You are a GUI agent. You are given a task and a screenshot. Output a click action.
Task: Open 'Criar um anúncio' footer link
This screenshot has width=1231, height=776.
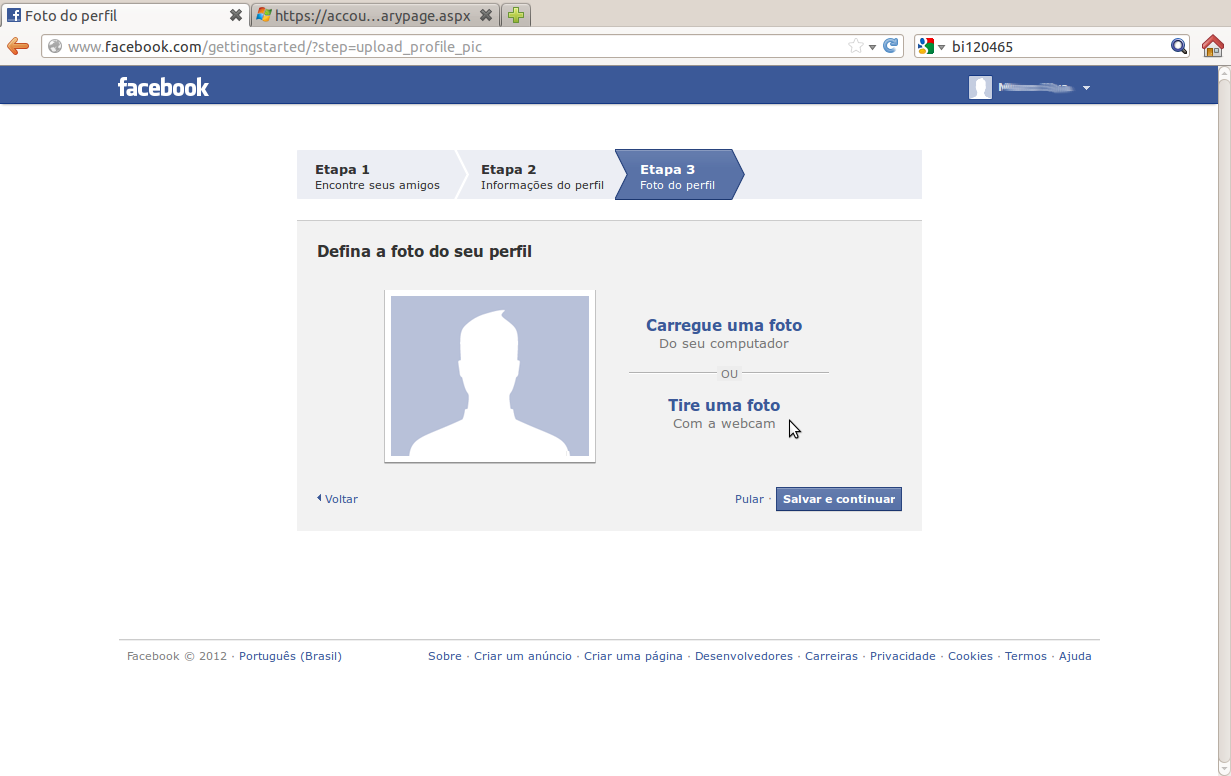[523, 656]
